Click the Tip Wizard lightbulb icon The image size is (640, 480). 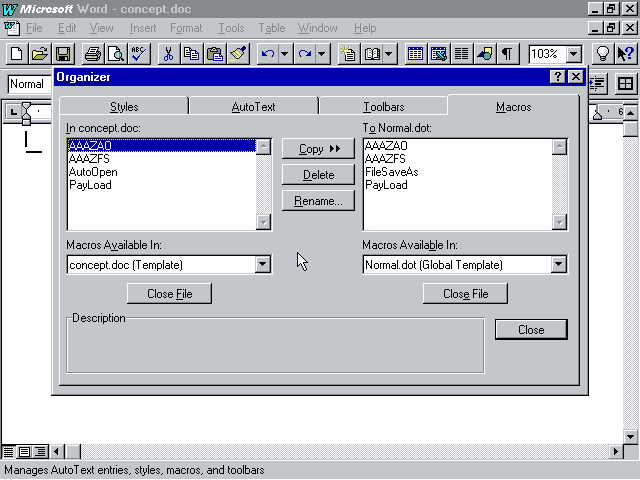pyautogui.click(x=603, y=53)
